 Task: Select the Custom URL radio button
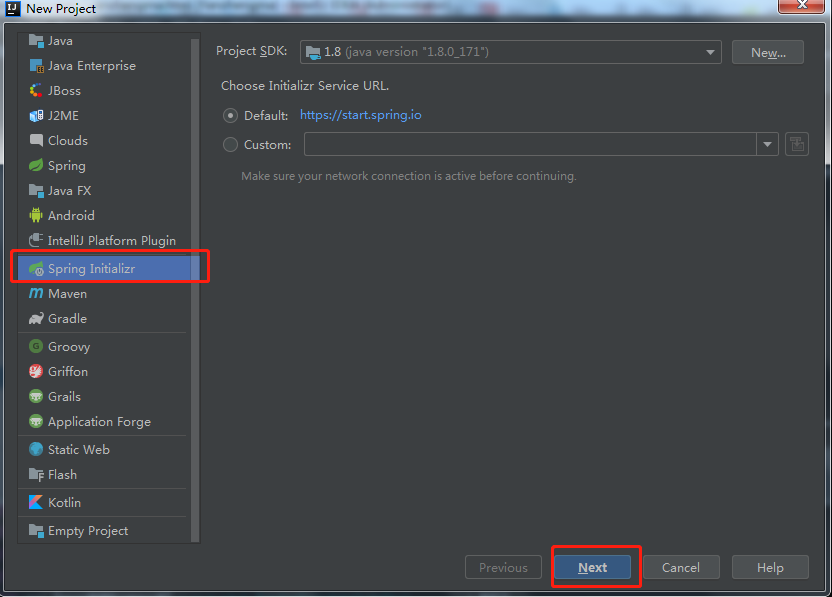(230, 144)
